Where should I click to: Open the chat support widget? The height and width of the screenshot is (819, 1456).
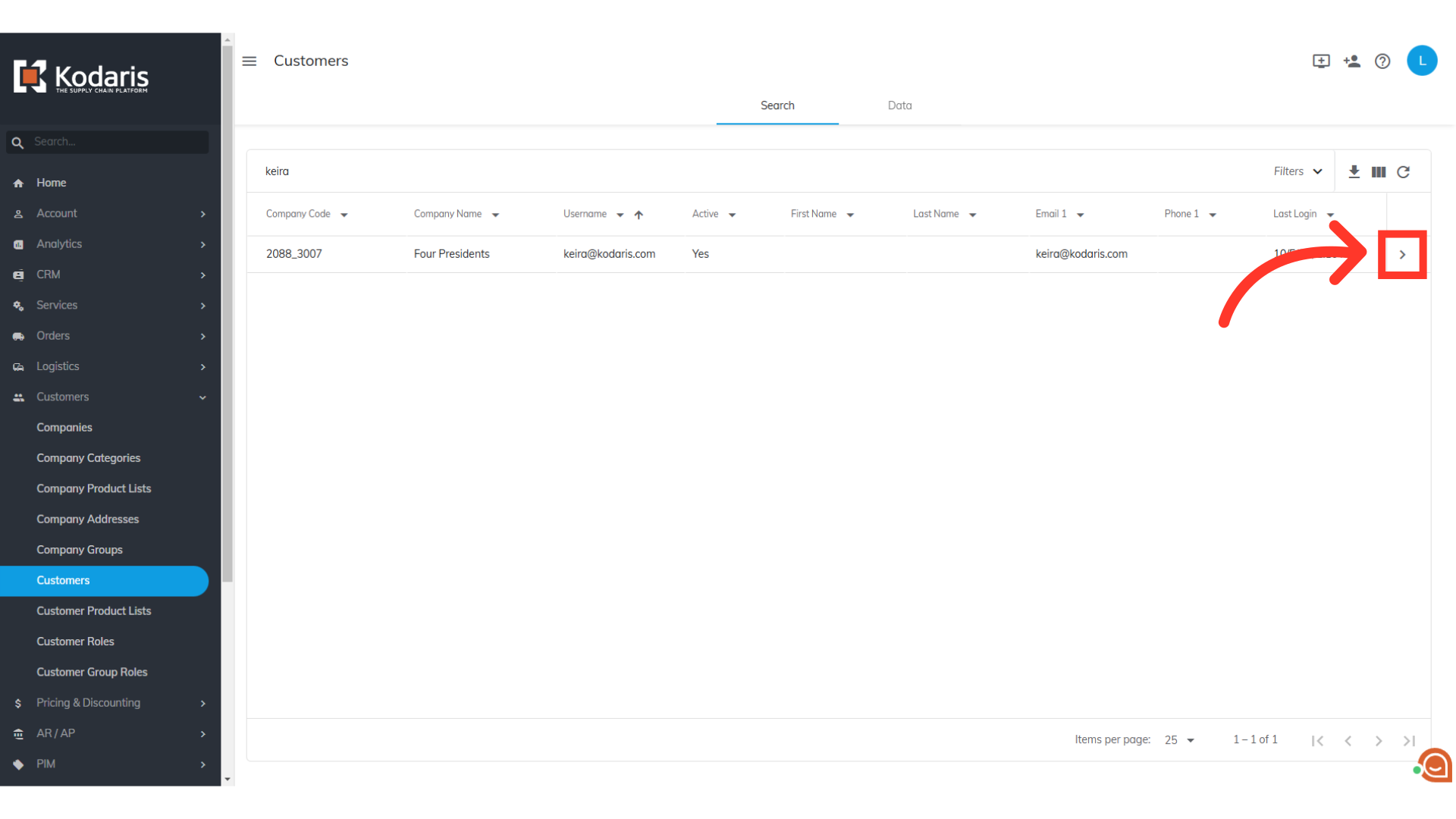tap(1436, 764)
